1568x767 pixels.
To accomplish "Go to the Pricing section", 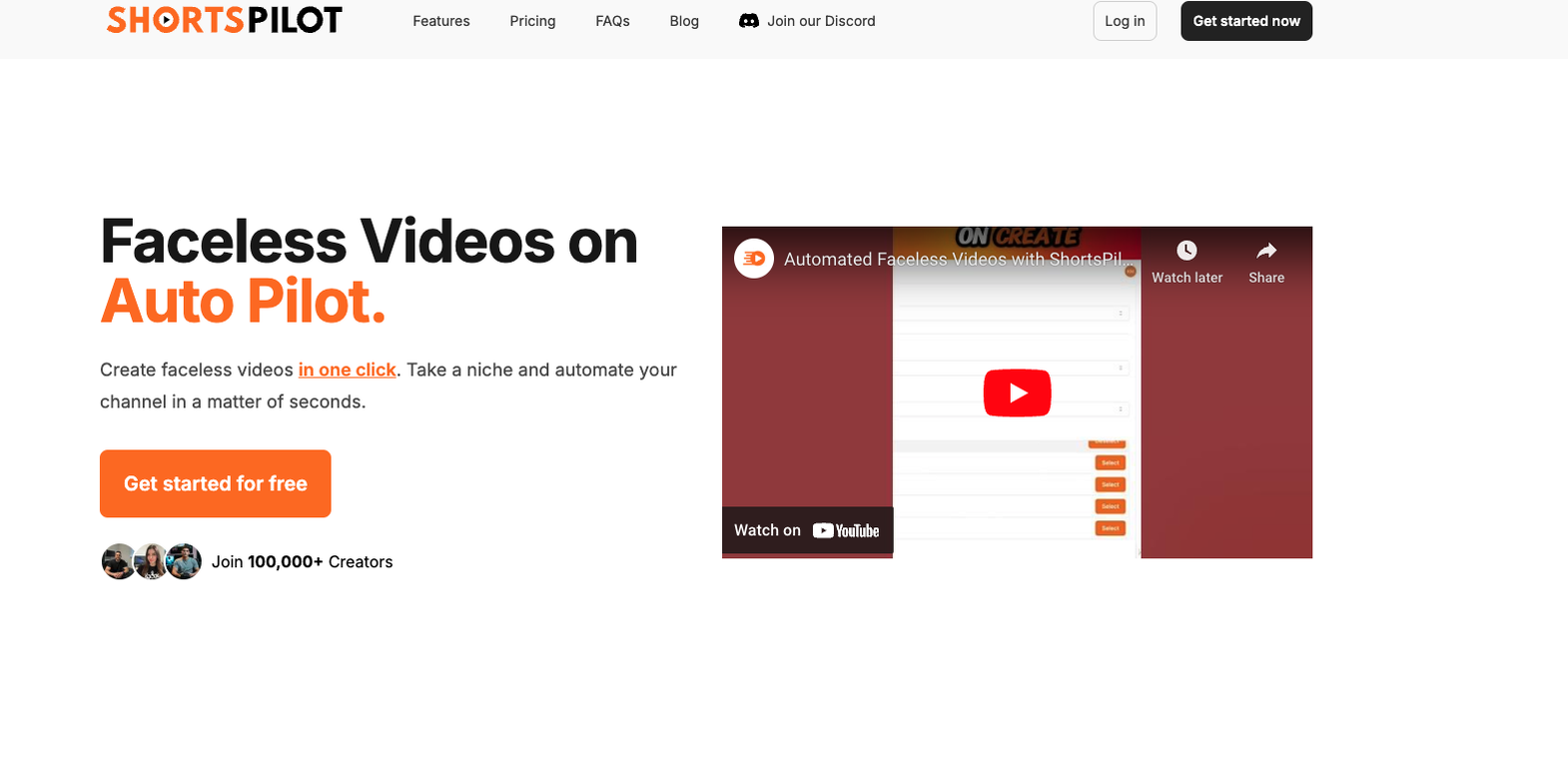I will pyautogui.click(x=532, y=21).
